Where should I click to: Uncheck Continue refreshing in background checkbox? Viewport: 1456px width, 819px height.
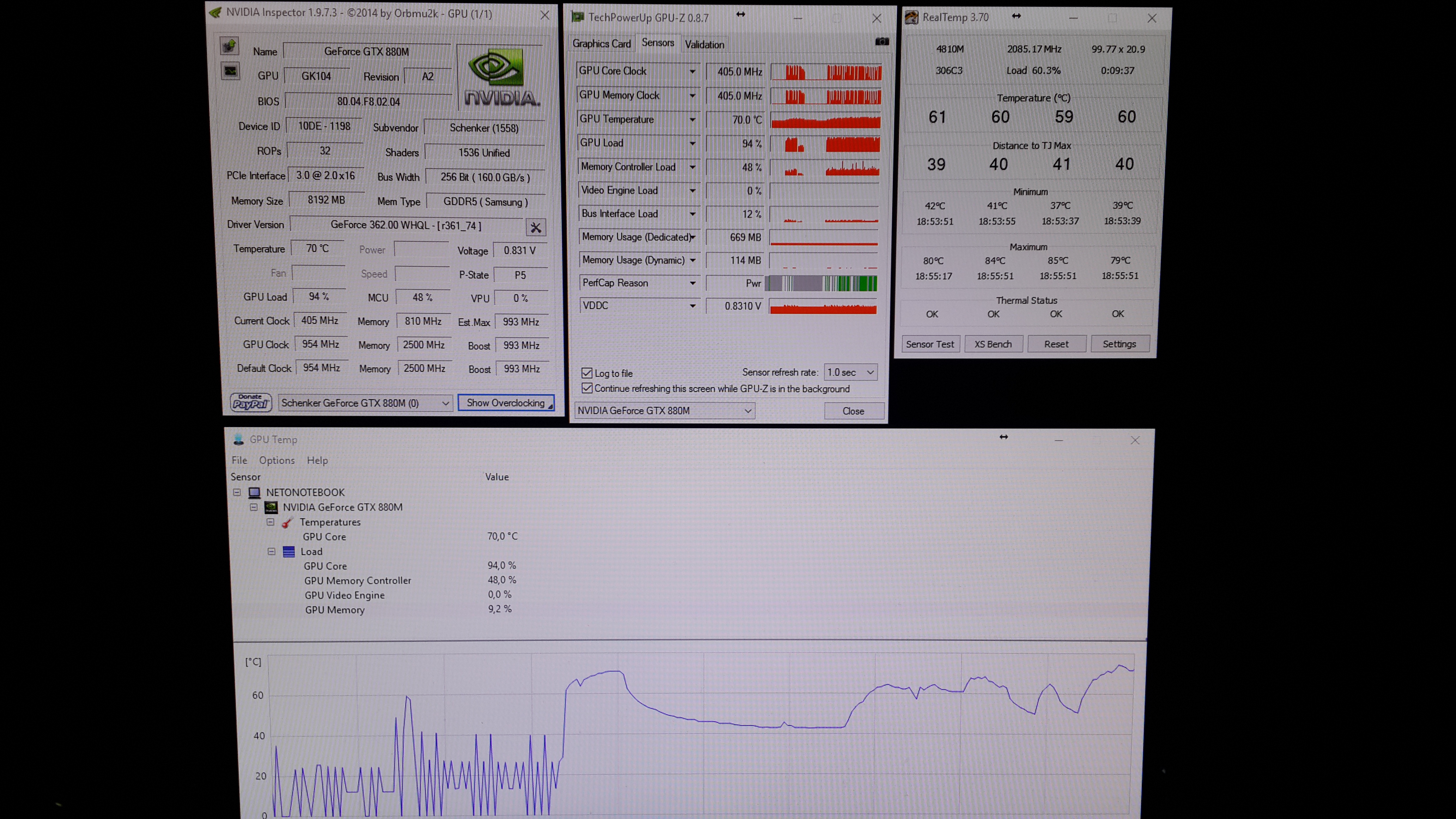[587, 388]
